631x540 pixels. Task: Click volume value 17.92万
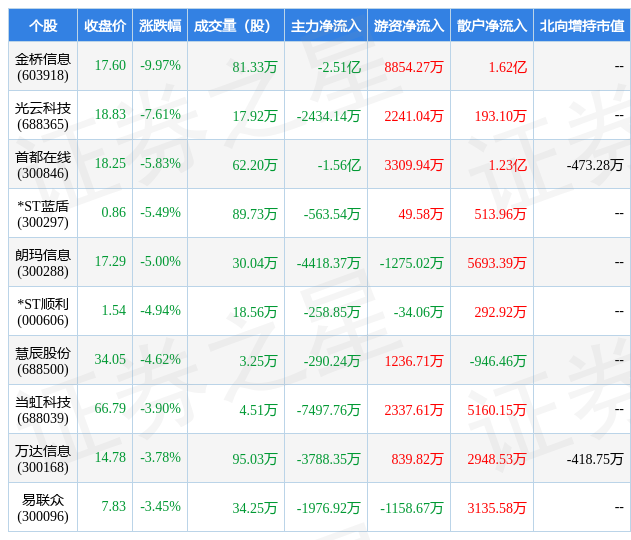click(x=255, y=116)
